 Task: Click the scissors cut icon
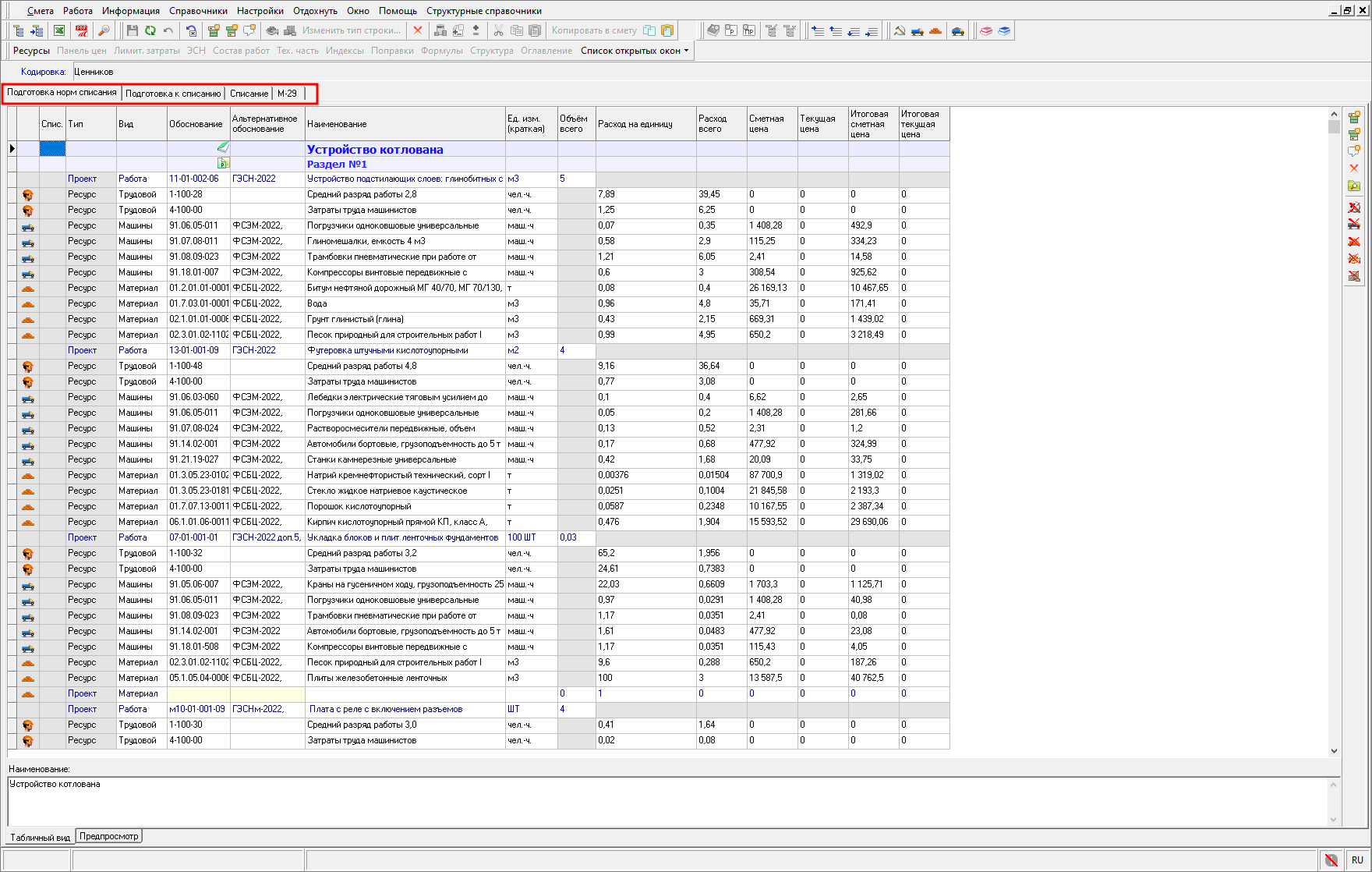(499, 30)
